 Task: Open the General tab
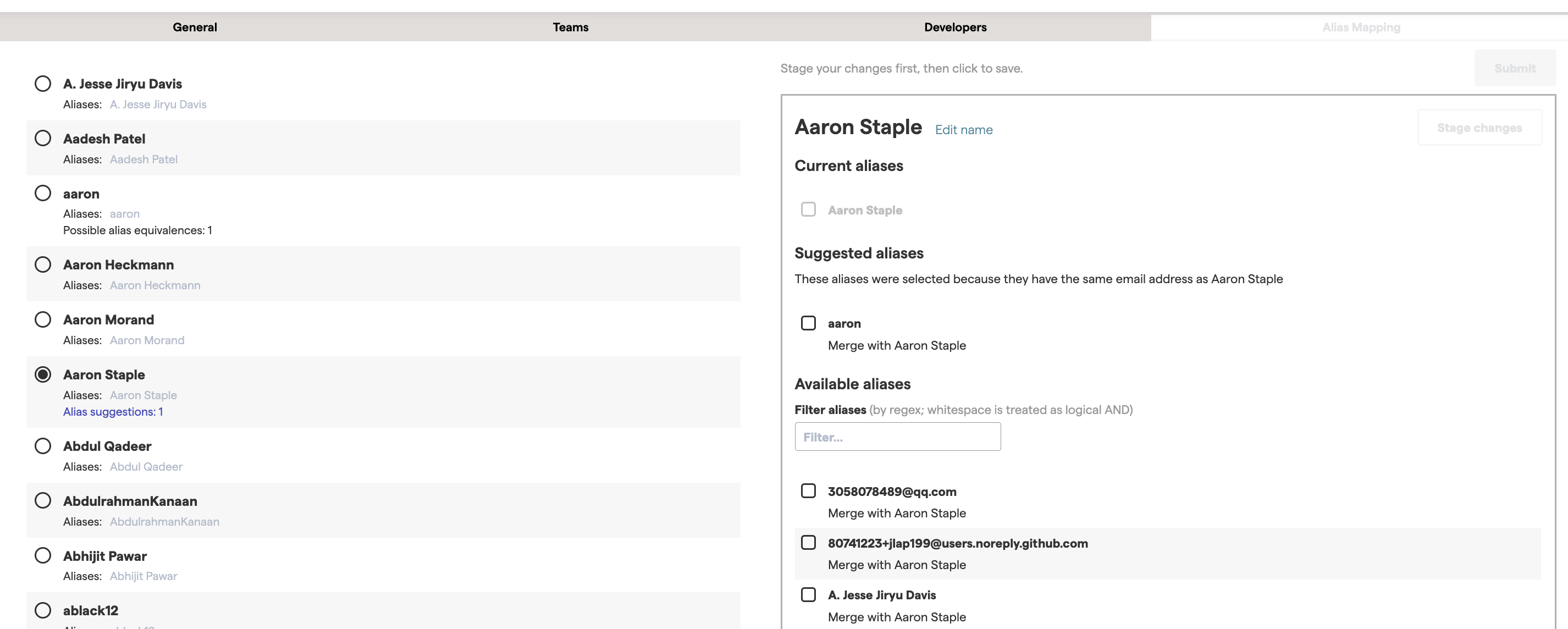194,27
